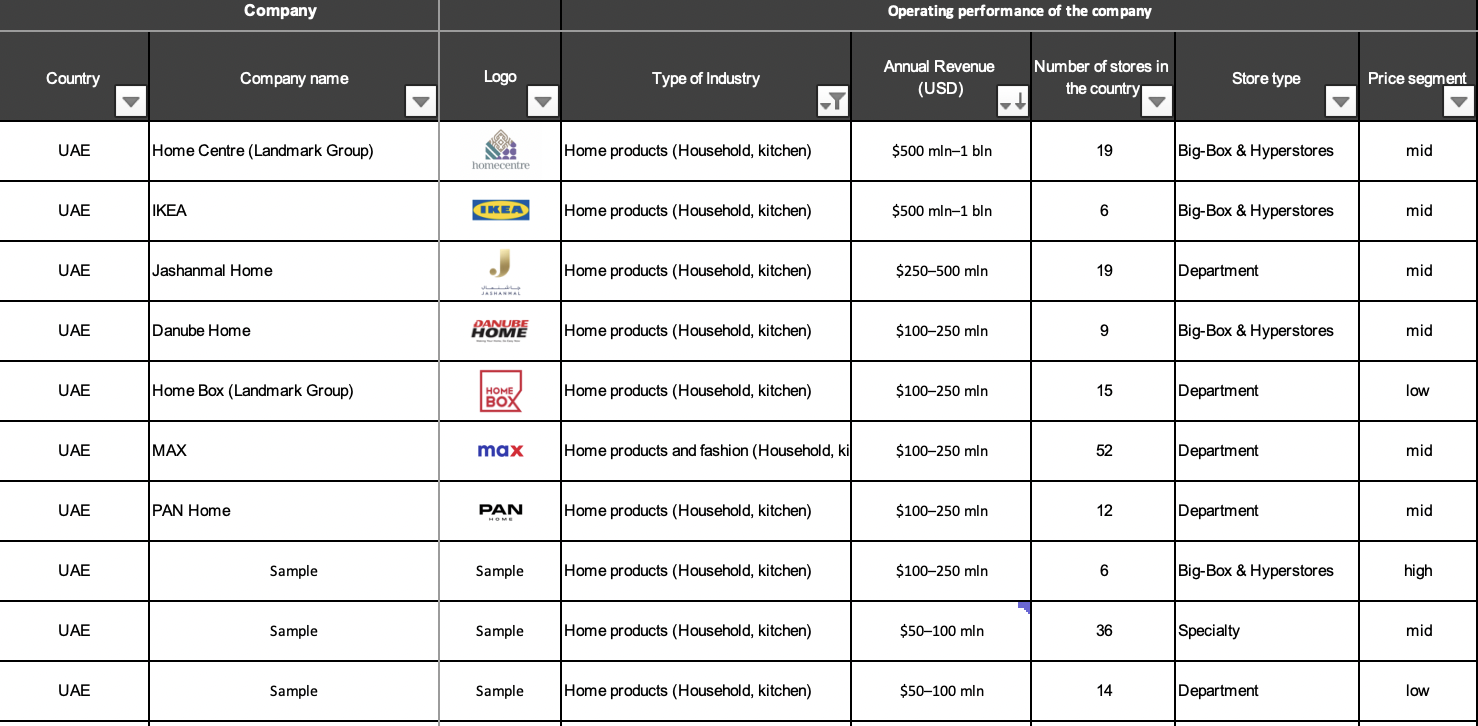The width and height of the screenshot is (1478, 726).
Task: Select IKEA's 'Home products (Household, kitchen)' cell
Action: (706, 211)
